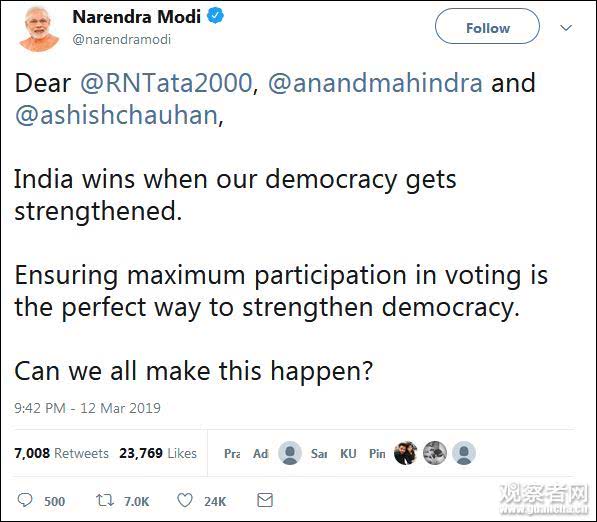Follow Narendra Modi
597x522 pixels.
487,27
